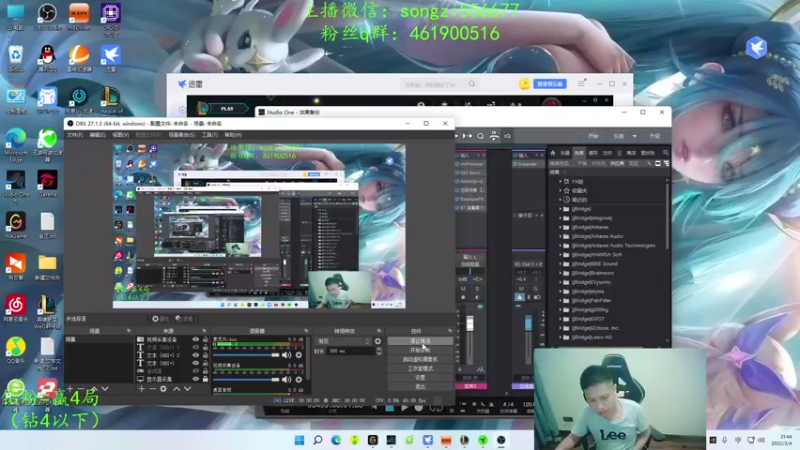Open the Xunlei hamburger menu icon
The width and height of the screenshot is (800, 450).
[x=581, y=84]
